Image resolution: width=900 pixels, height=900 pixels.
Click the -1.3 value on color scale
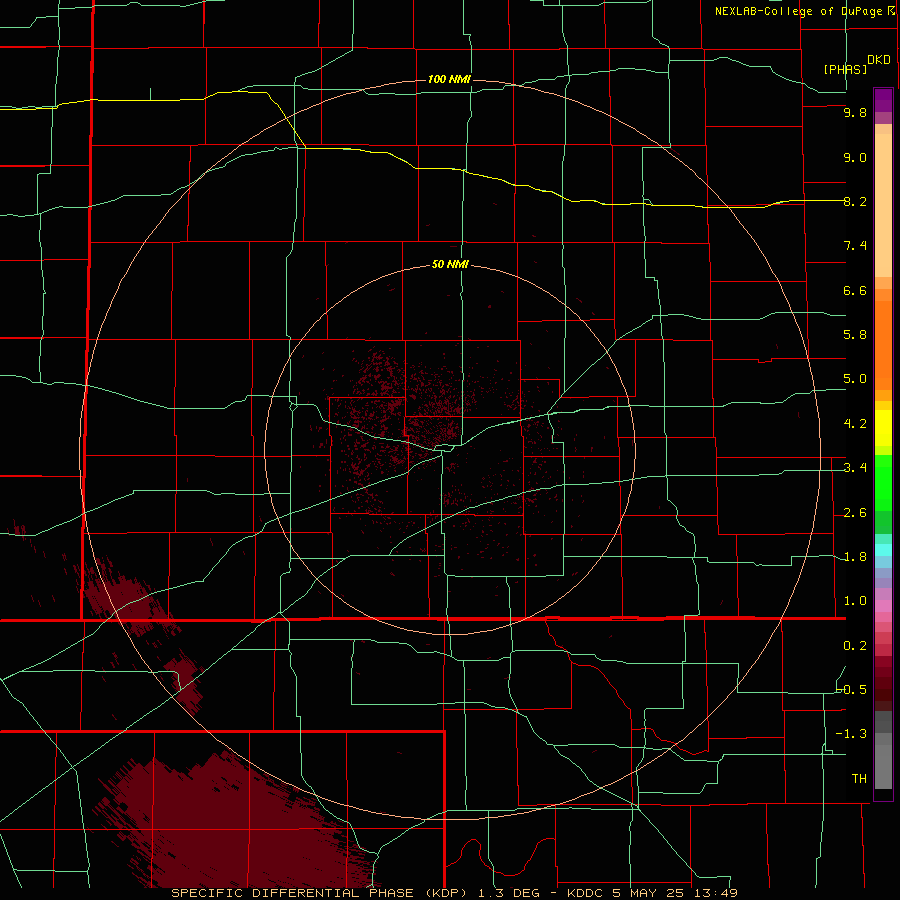point(852,734)
